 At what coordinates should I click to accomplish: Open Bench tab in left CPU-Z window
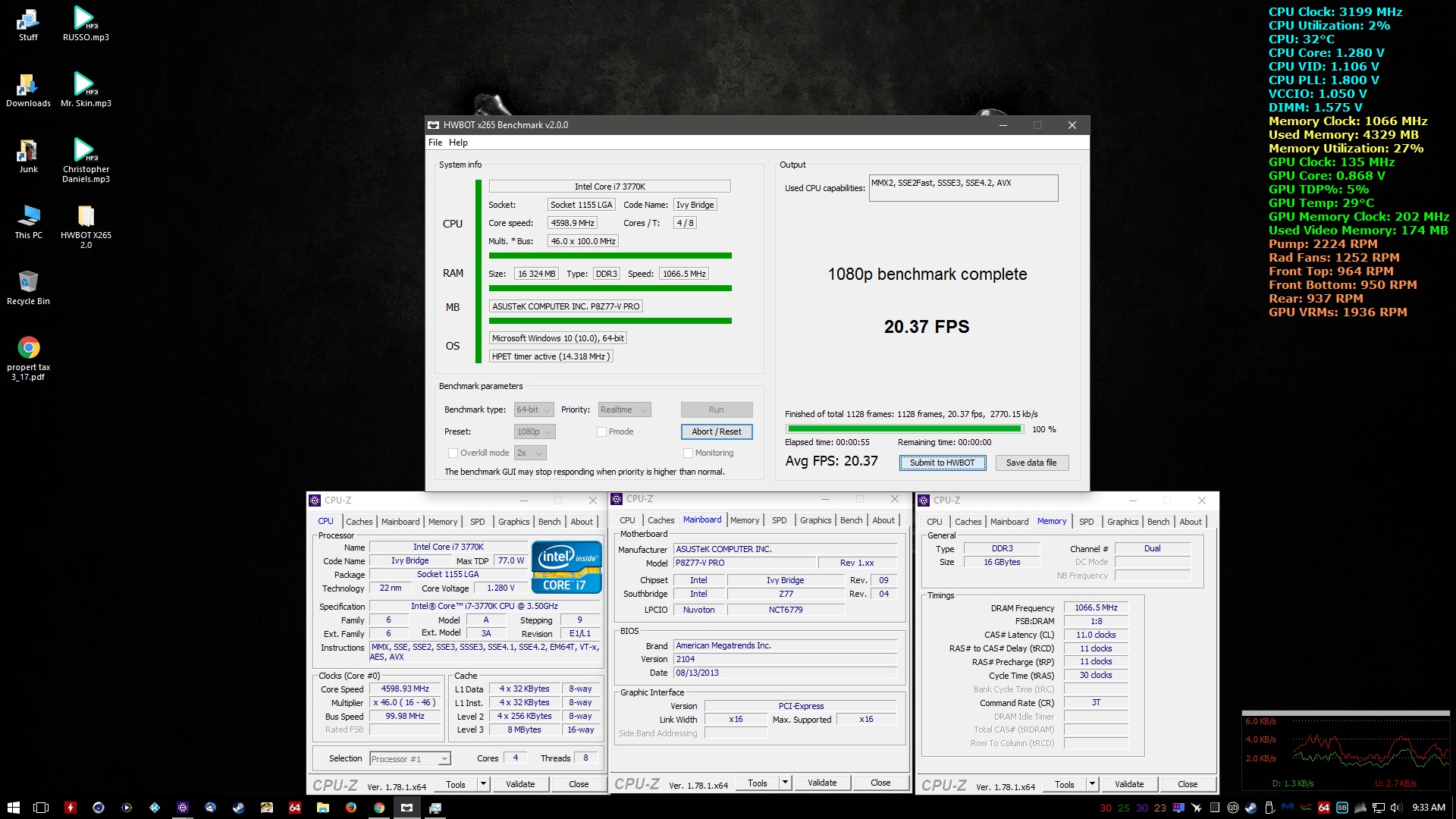[x=550, y=522]
